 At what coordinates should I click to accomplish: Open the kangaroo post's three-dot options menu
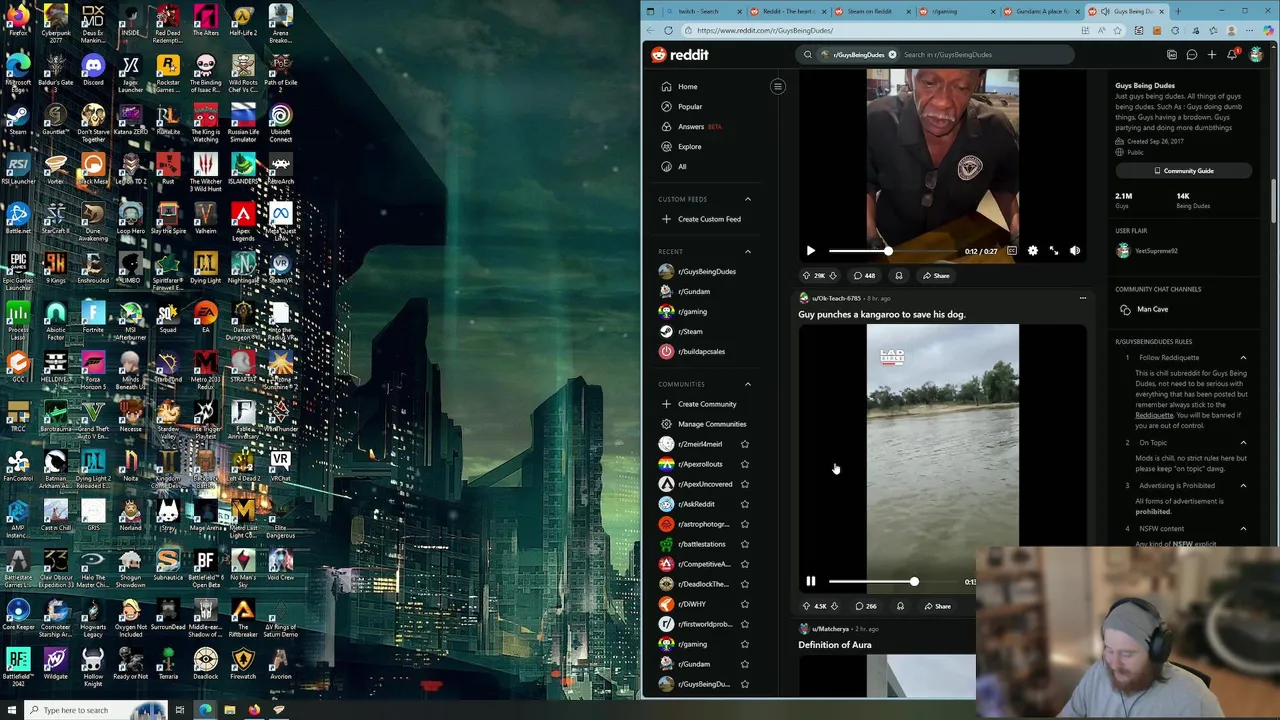pos(1082,298)
